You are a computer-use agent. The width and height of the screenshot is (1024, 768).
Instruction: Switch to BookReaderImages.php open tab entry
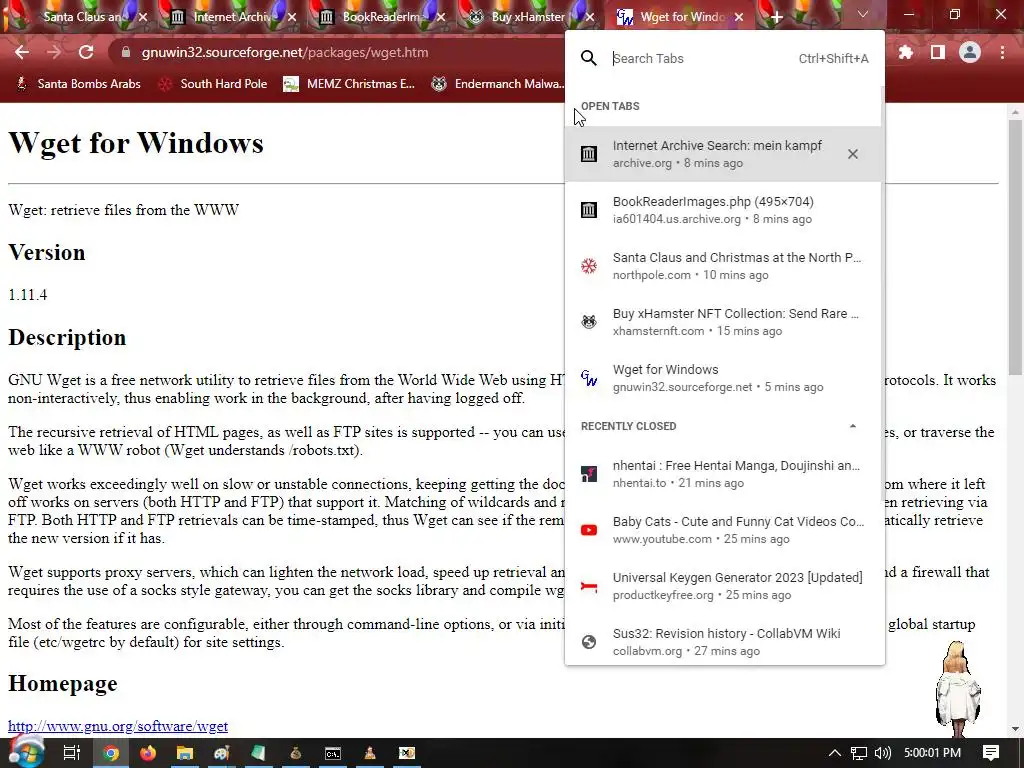point(723,210)
